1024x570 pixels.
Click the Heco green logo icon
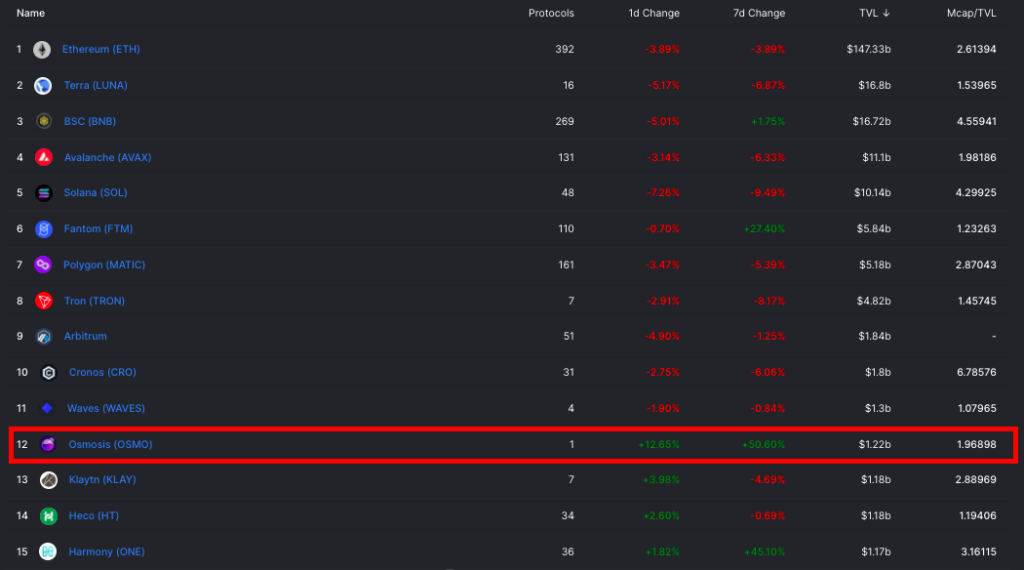48,516
